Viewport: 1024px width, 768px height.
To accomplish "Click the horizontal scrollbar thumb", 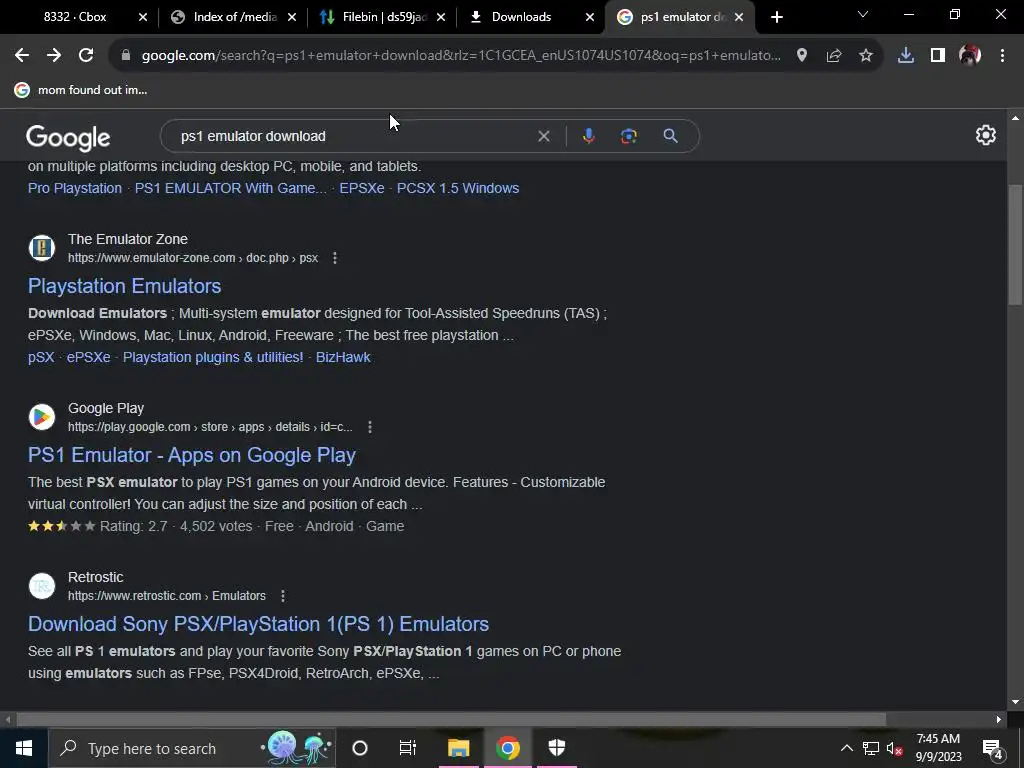I will (451, 720).
